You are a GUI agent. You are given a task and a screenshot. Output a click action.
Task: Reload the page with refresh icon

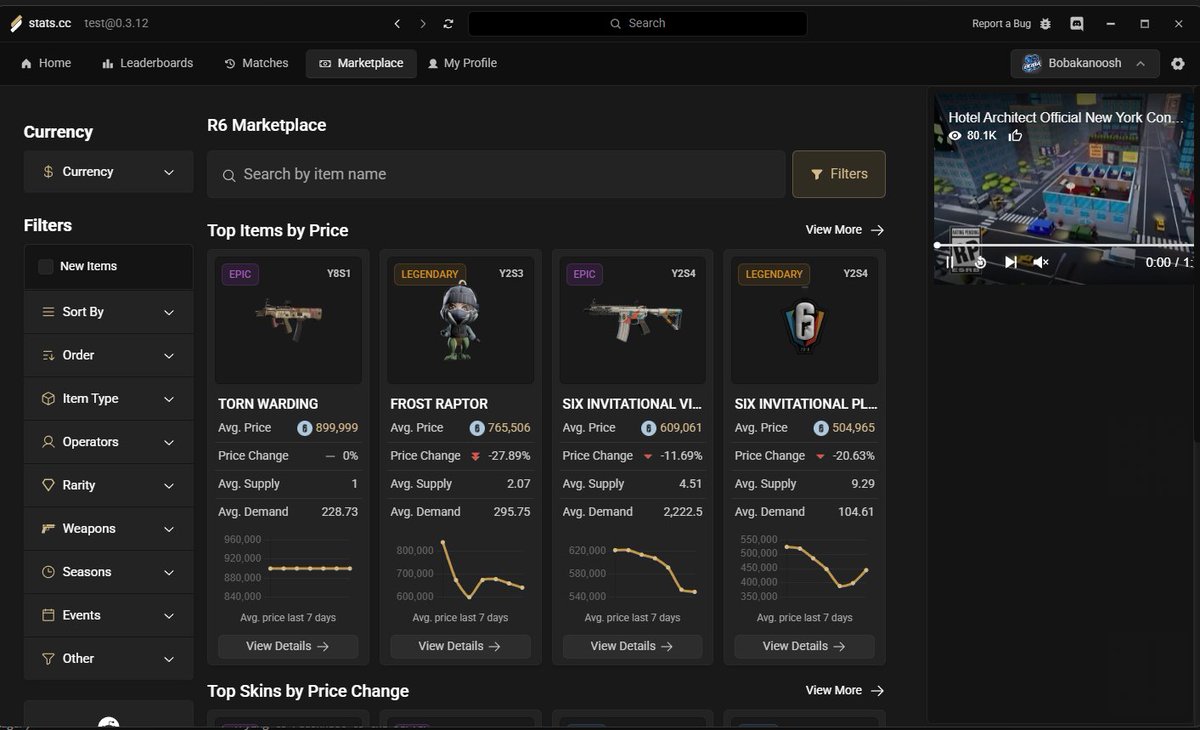tap(448, 23)
